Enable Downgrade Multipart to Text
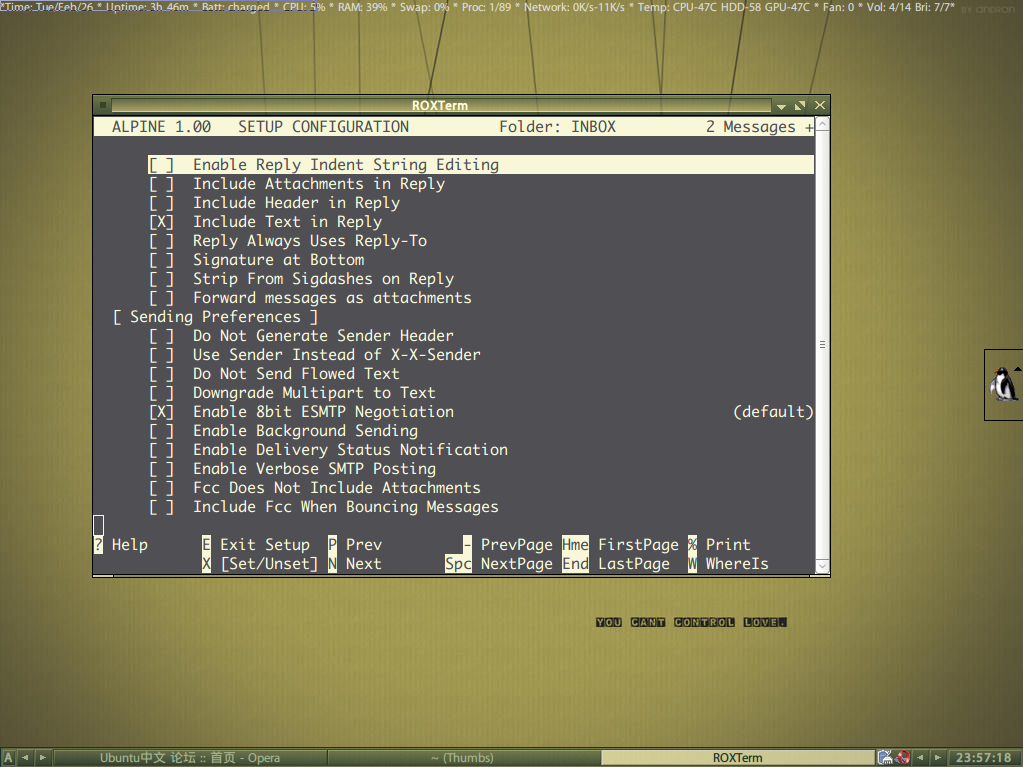 pos(161,393)
